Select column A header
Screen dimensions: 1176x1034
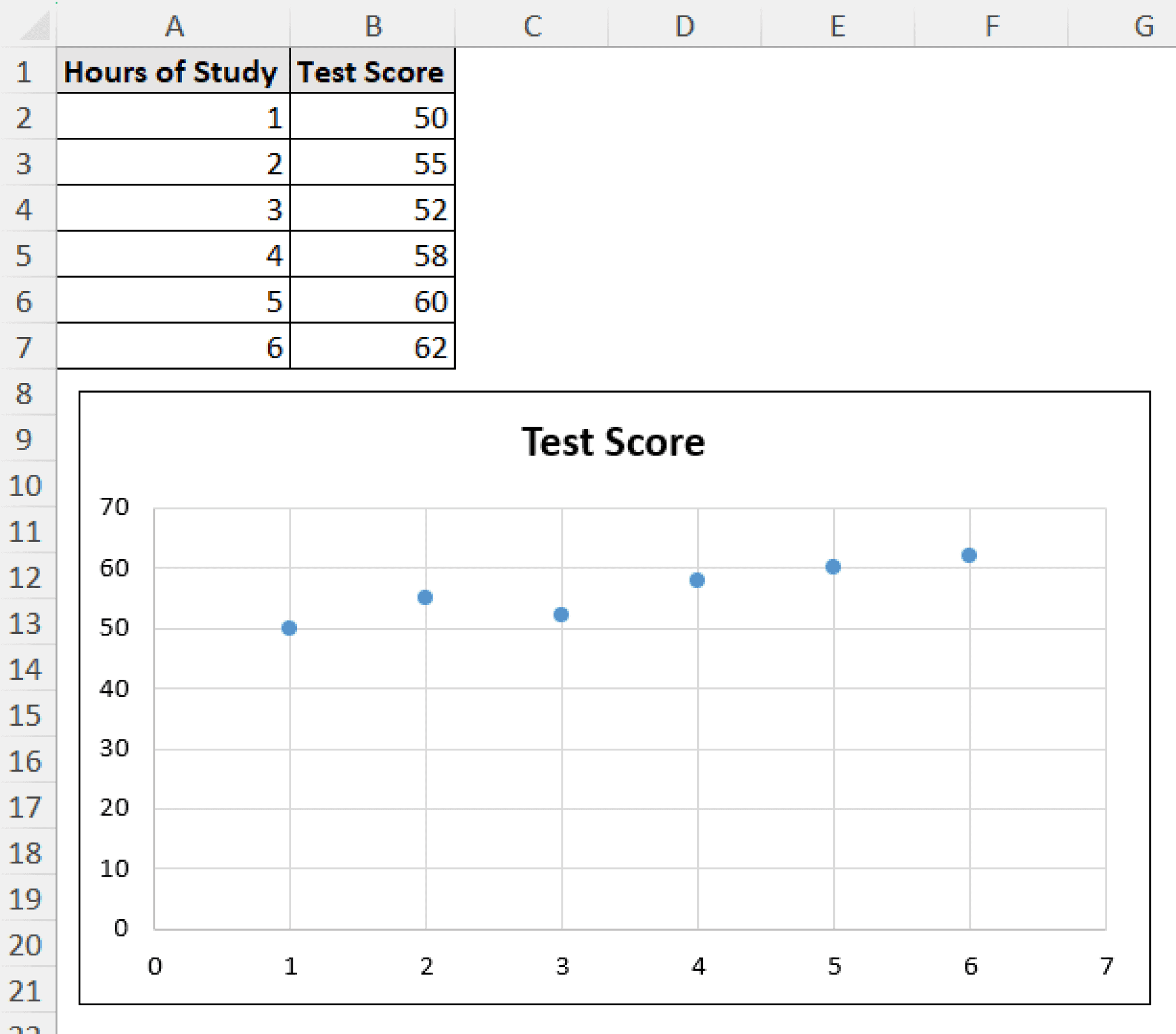coord(175,24)
